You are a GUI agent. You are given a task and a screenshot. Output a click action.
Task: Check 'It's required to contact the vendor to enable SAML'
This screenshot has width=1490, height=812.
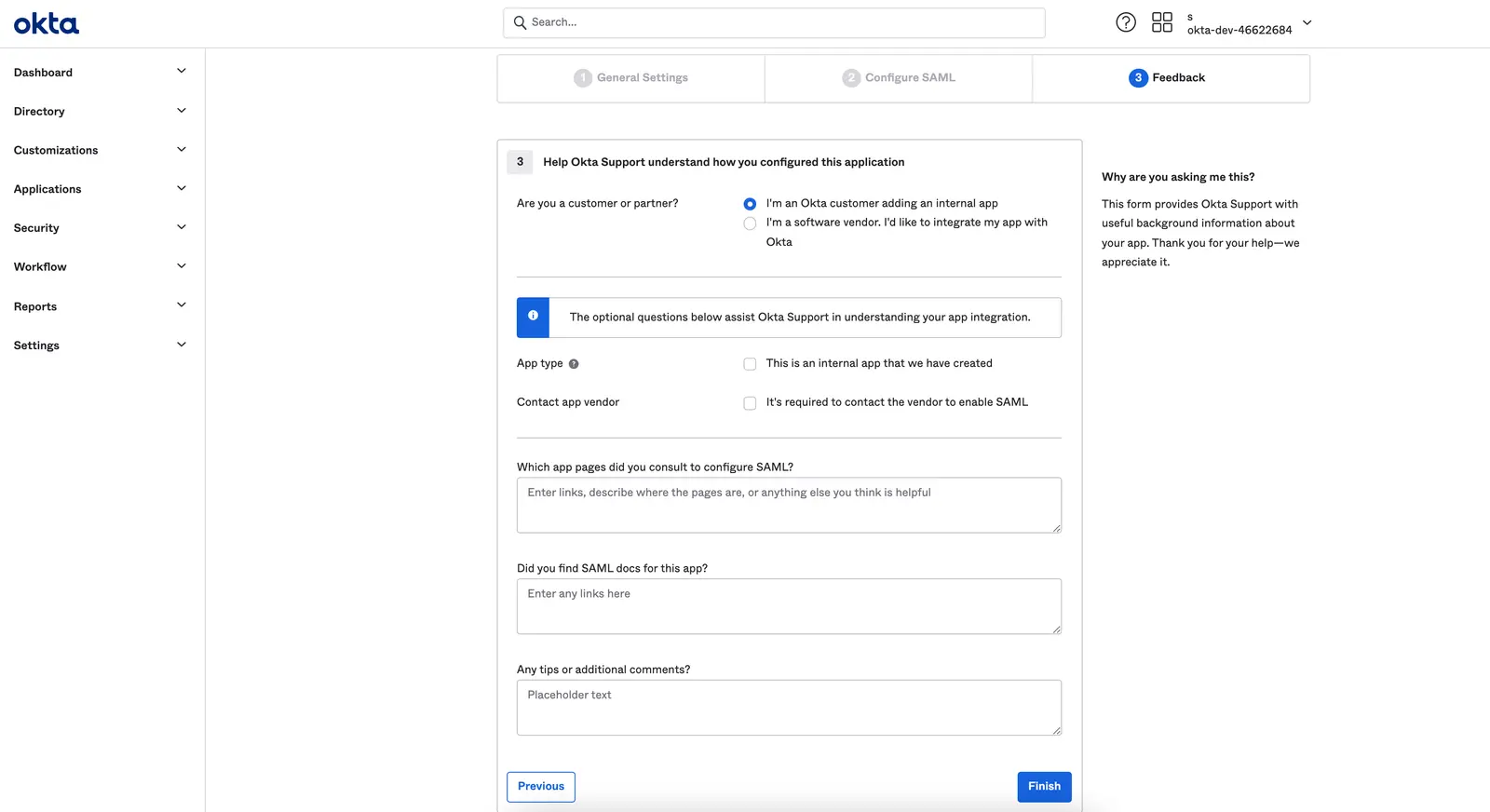coord(750,403)
